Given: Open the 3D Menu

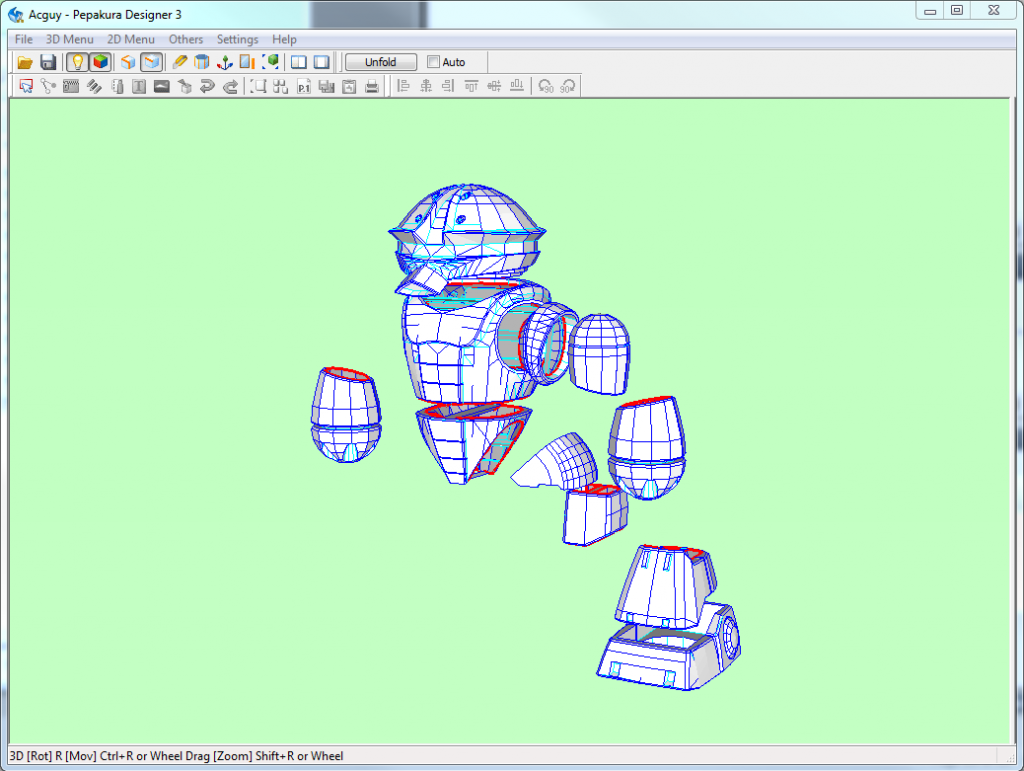Looking at the screenshot, I should 69,39.
